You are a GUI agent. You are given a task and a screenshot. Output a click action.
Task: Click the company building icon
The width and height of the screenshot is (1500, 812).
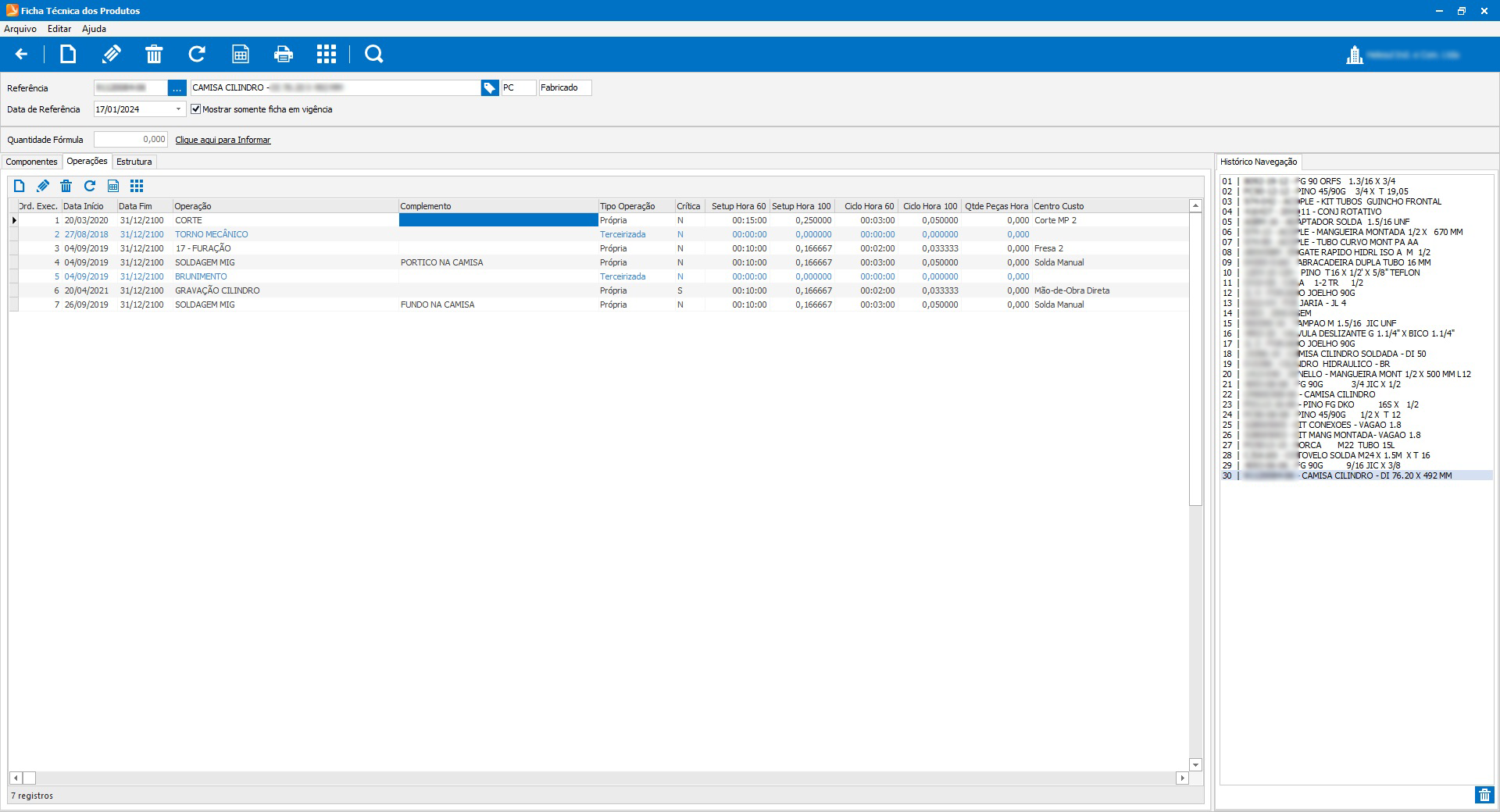[x=1355, y=55]
